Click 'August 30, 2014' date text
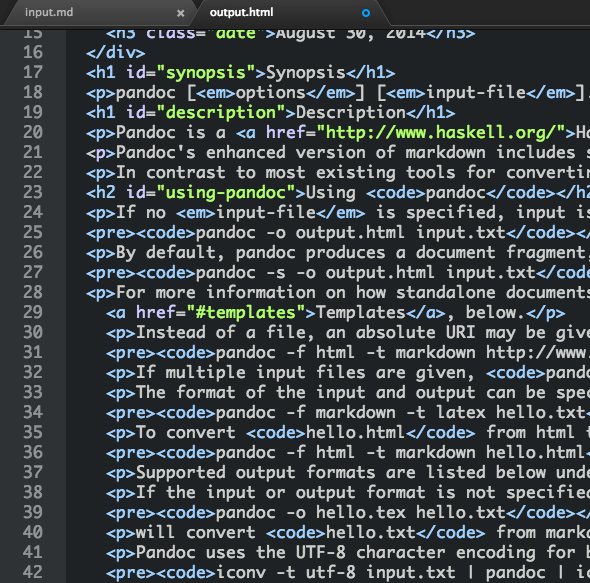This screenshot has width=590, height=583. click(x=351, y=34)
